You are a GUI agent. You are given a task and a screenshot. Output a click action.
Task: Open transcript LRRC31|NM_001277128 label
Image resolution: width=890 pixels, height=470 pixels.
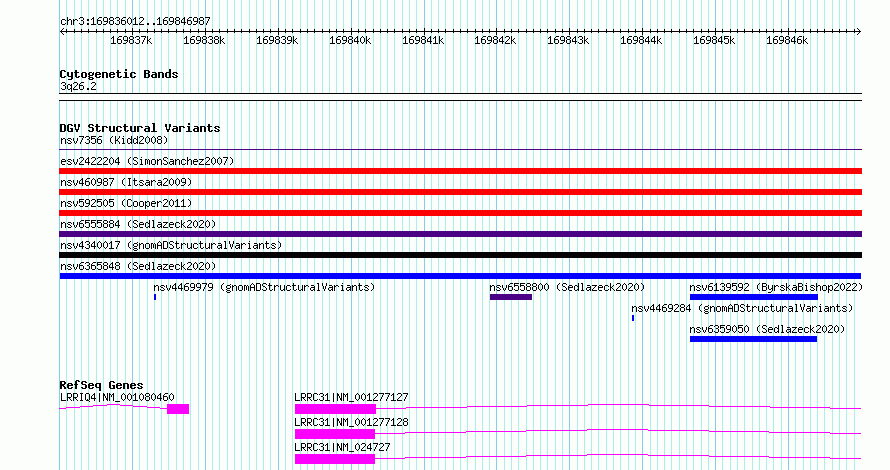[351, 422]
